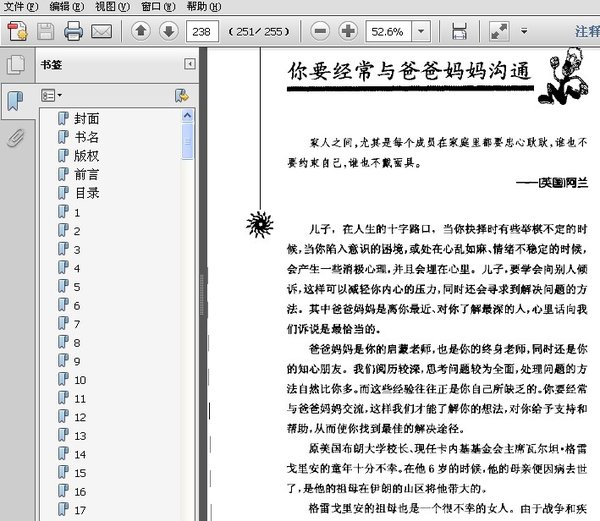Expand more toolbar tools dropdown arrow
This screenshot has height=521, width=600.
(524, 31)
